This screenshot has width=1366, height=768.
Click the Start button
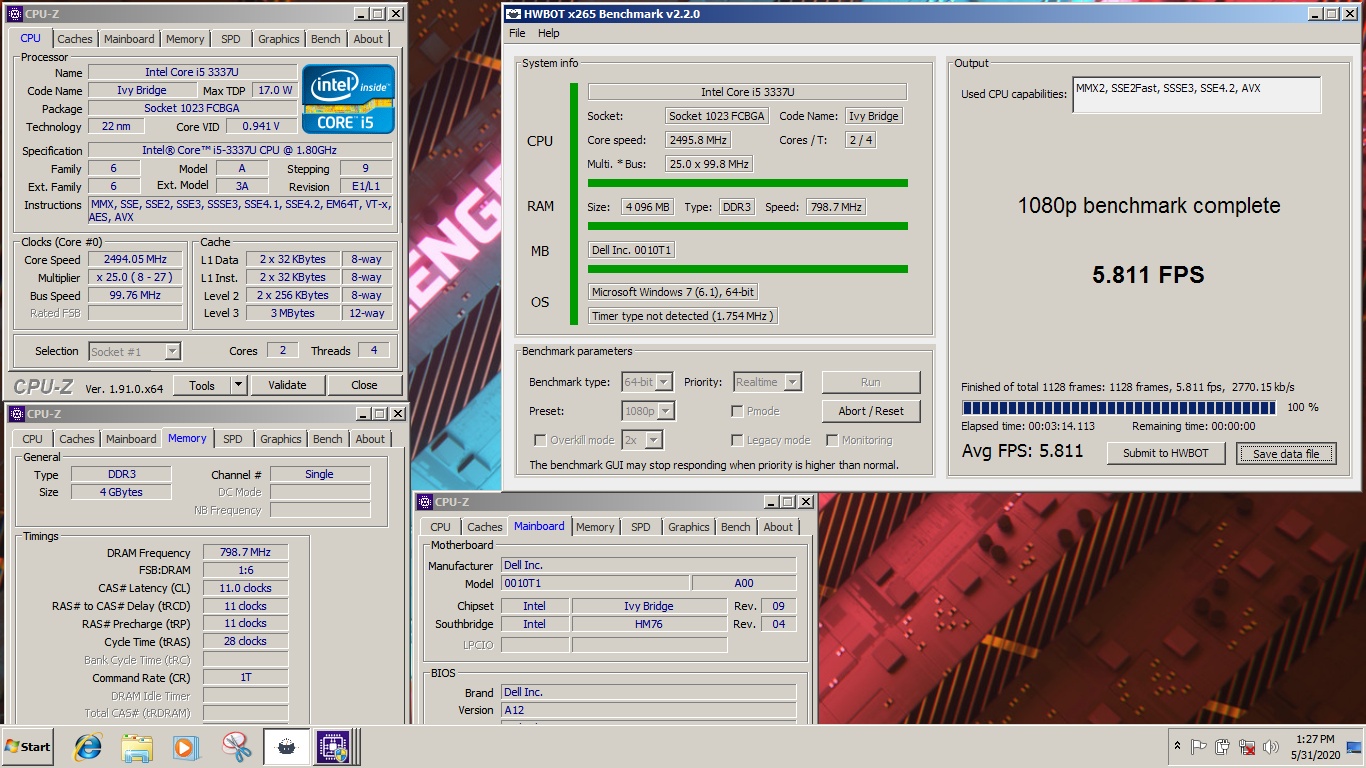point(28,747)
